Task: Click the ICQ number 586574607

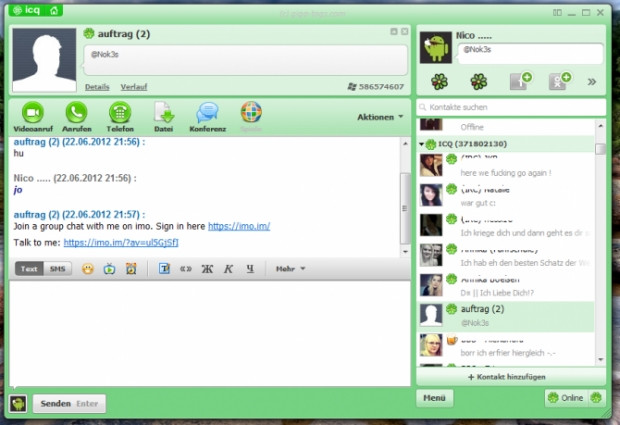Action: (381, 87)
